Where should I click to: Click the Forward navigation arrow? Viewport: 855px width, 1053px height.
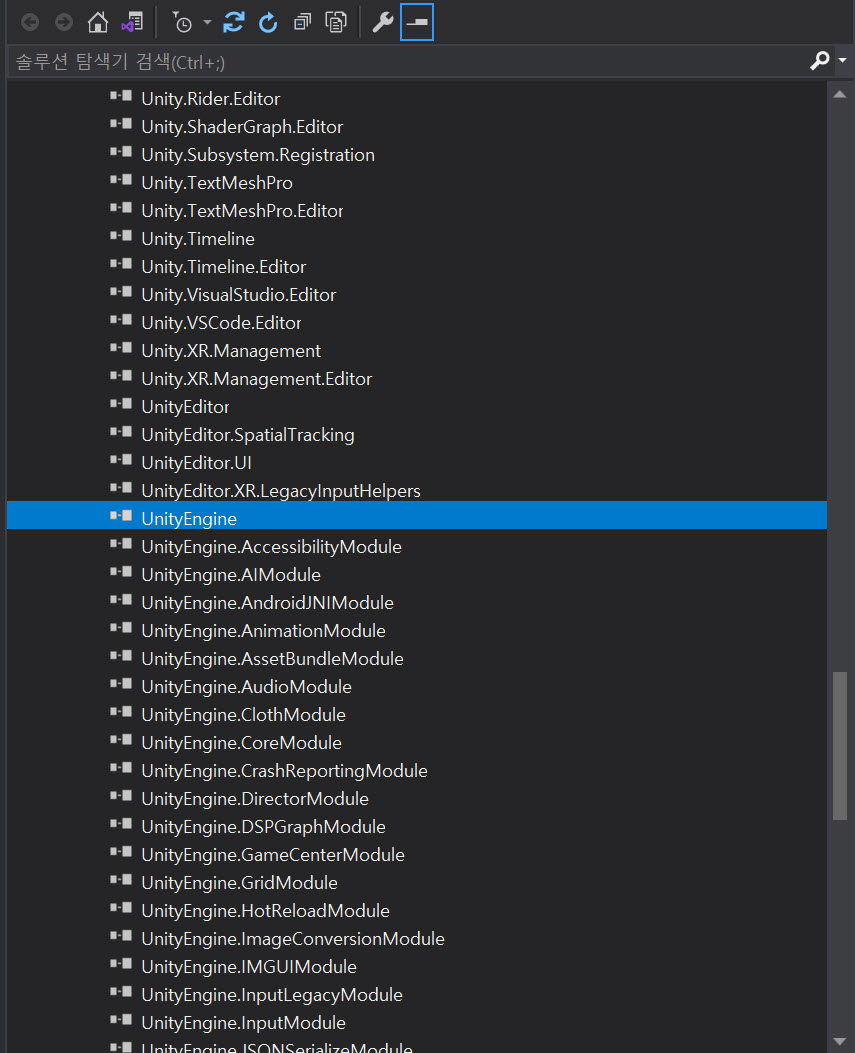tap(64, 22)
